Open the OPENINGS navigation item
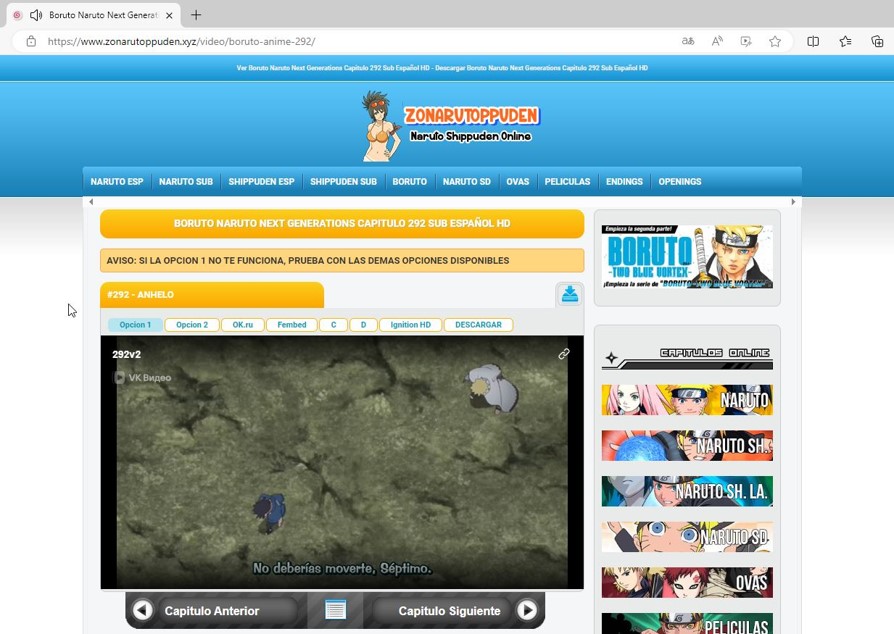 tap(680, 182)
